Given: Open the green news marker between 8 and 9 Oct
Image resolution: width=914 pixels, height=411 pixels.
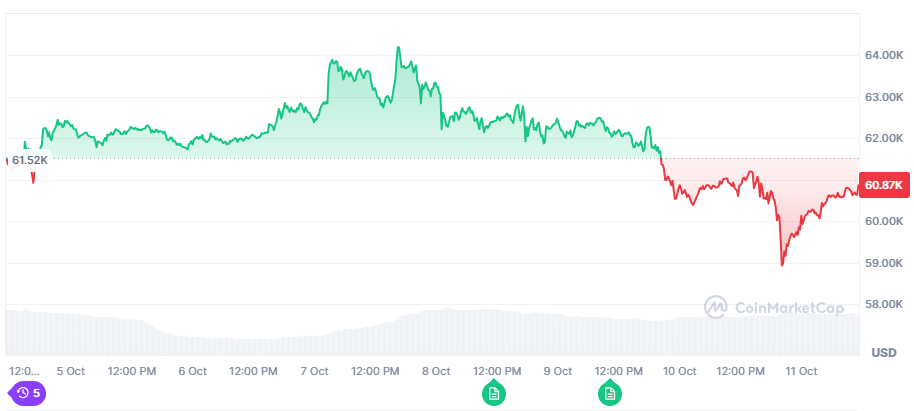Looking at the screenshot, I should click(492, 392).
